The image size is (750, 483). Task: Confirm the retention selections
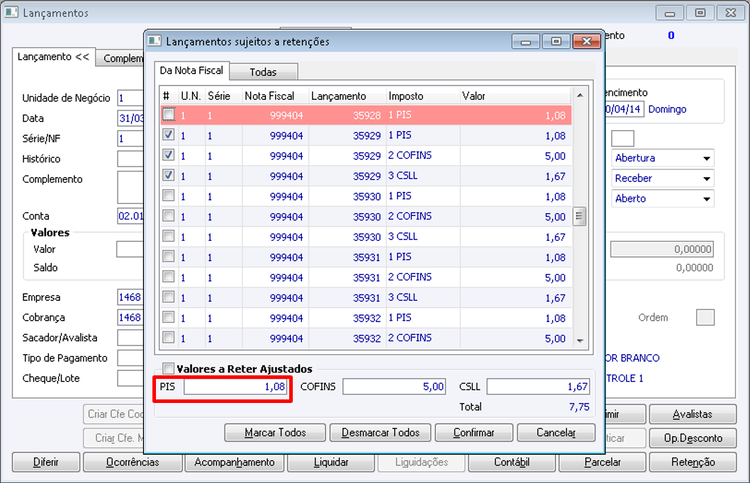point(474,433)
